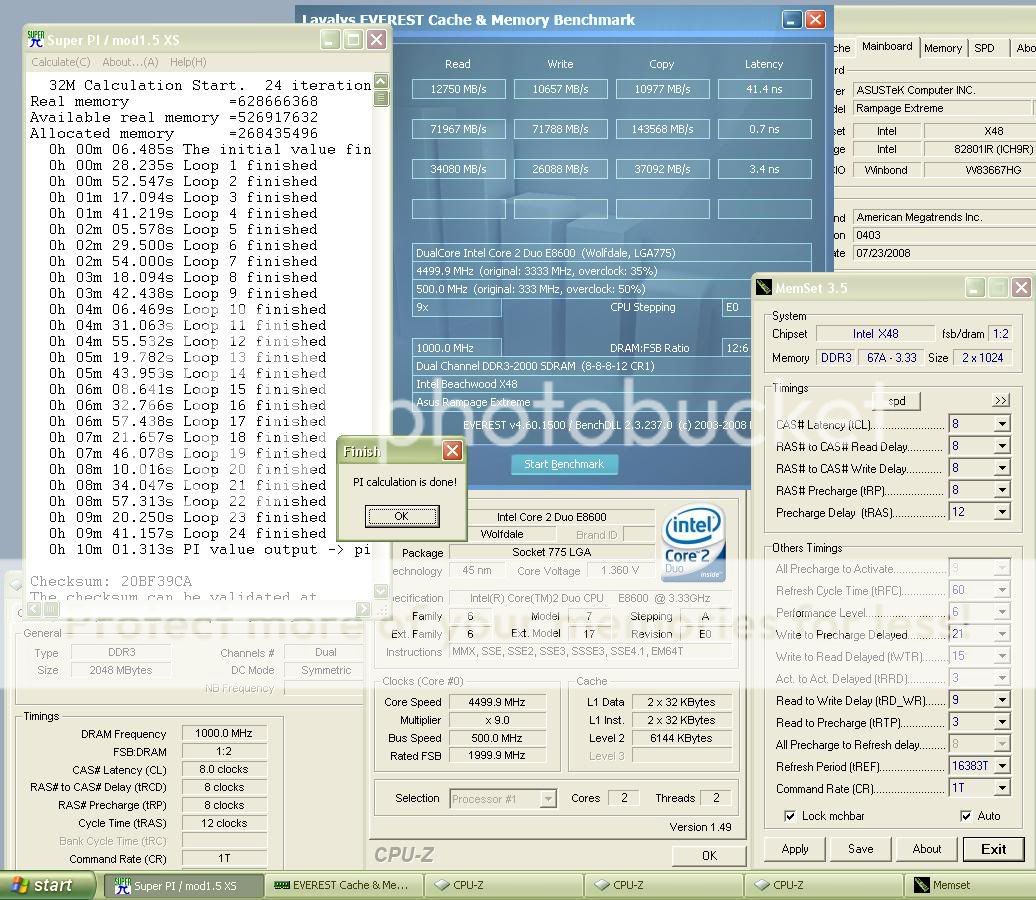The width and height of the screenshot is (1036, 900).
Task: Switch to Mainboard tab in CPU-Z
Action: (x=887, y=46)
